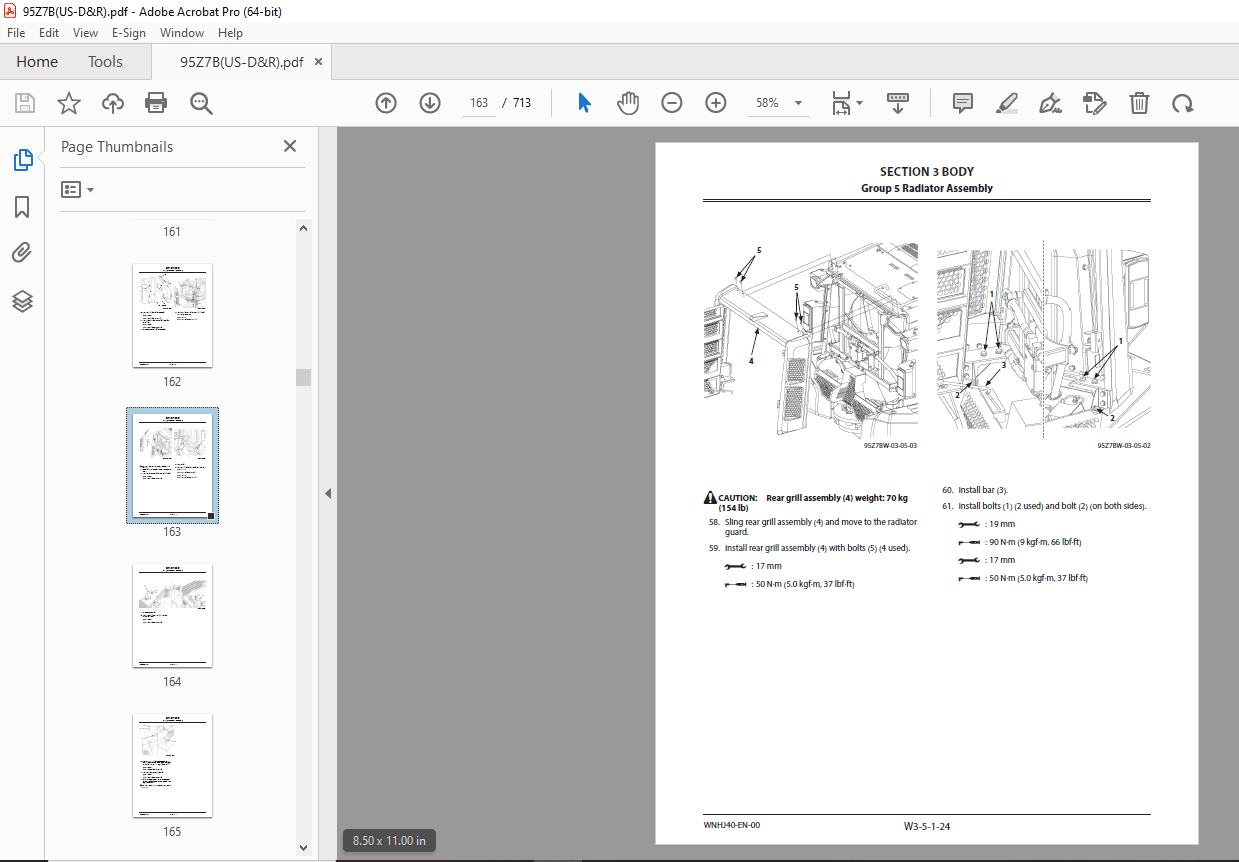Print the document via printer icon
Image resolution: width=1239 pixels, height=862 pixels.
[157, 103]
